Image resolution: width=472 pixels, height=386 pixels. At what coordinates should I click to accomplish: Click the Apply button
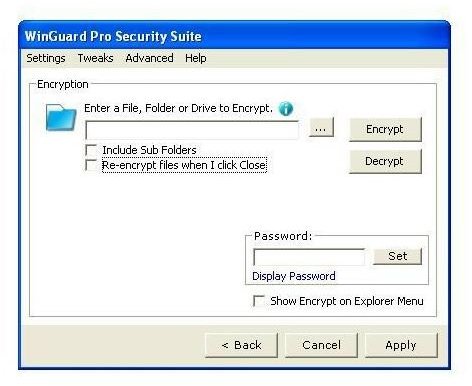tap(401, 345)
